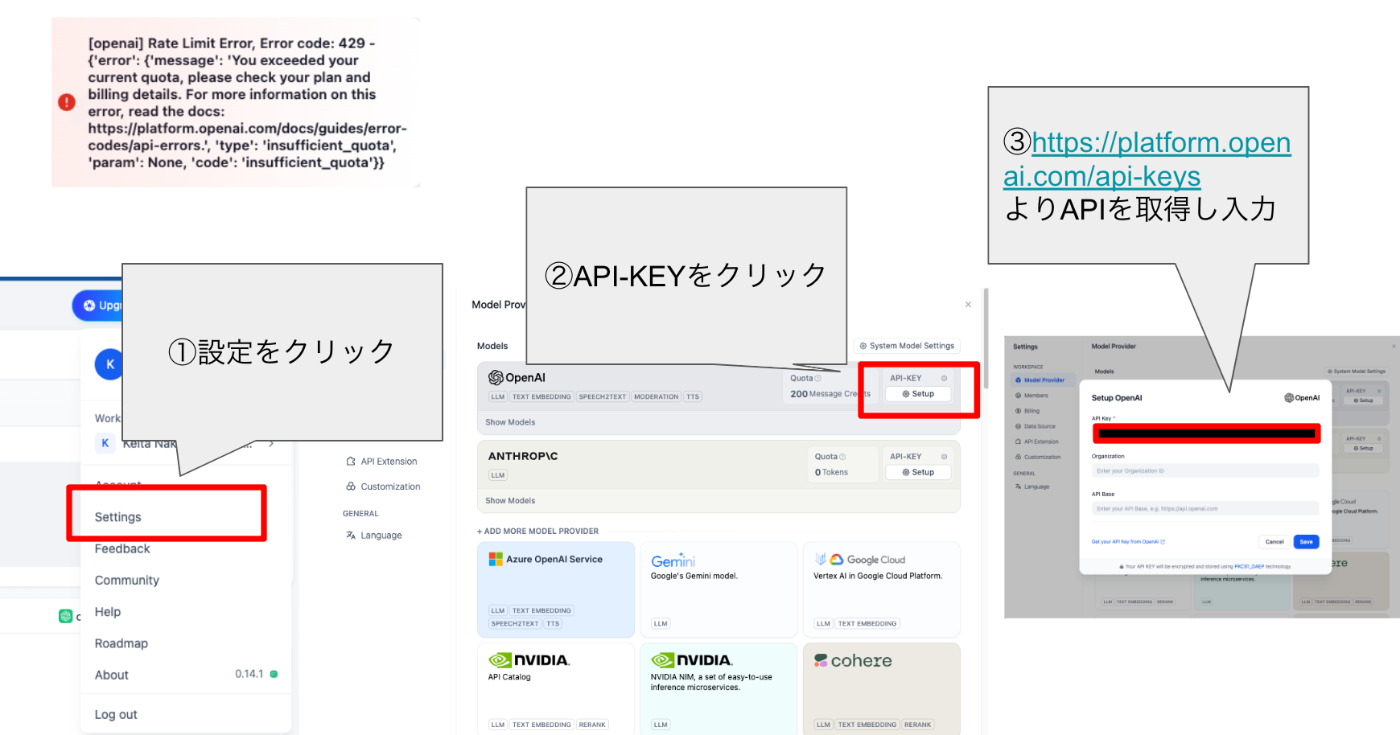The height and width of the screenshot is (735, 1400).
Task: Choose Help in the account menu
Action: click(x=108, y=612)
